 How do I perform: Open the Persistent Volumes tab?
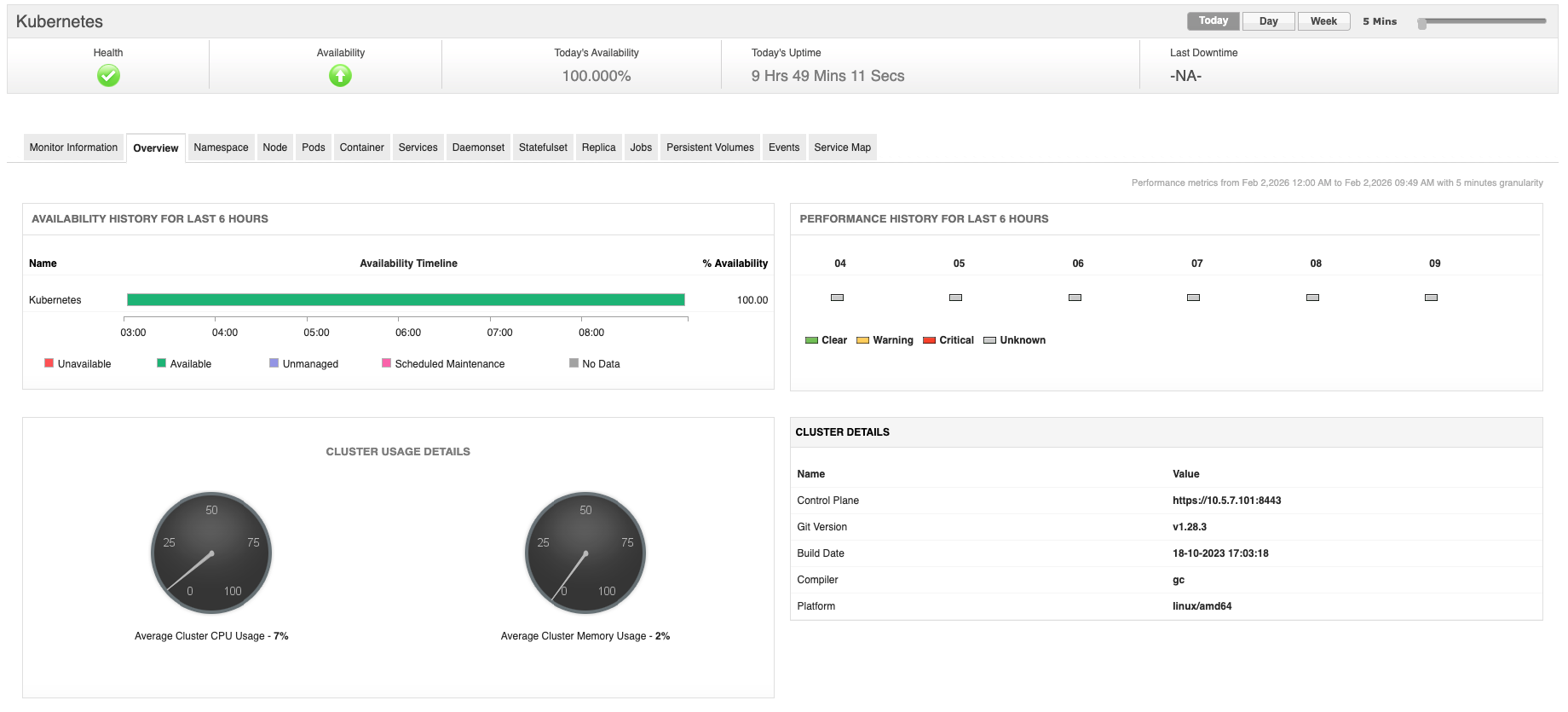710,148
